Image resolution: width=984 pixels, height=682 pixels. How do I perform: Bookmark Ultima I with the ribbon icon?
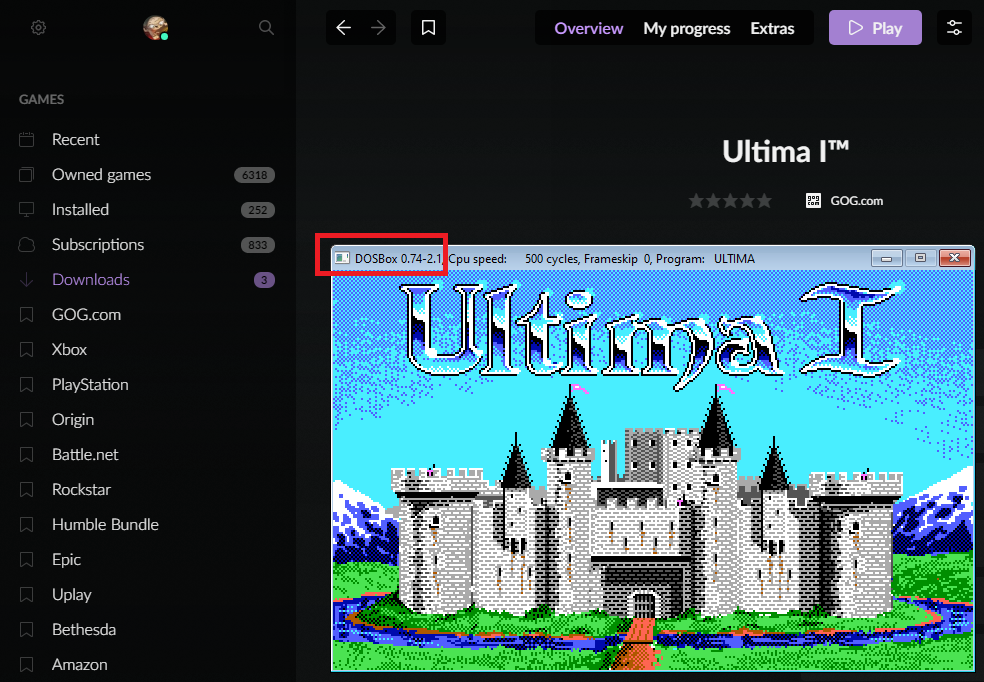(428, 27)
